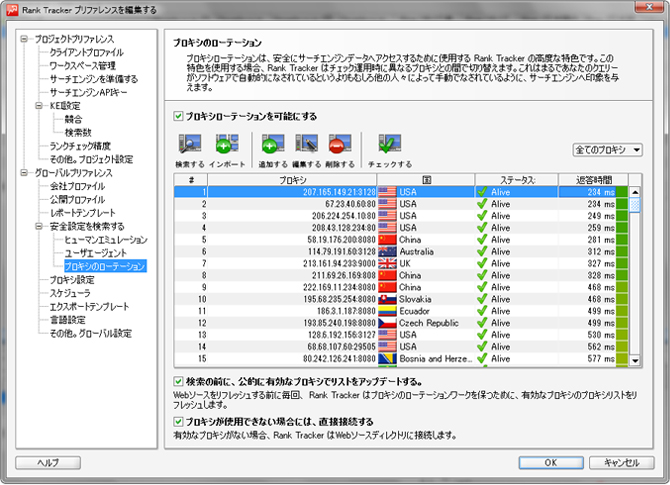This screenshot has height=485, width=670.
Task: Sort by the 国 column header
Action: tap(426, 180)
